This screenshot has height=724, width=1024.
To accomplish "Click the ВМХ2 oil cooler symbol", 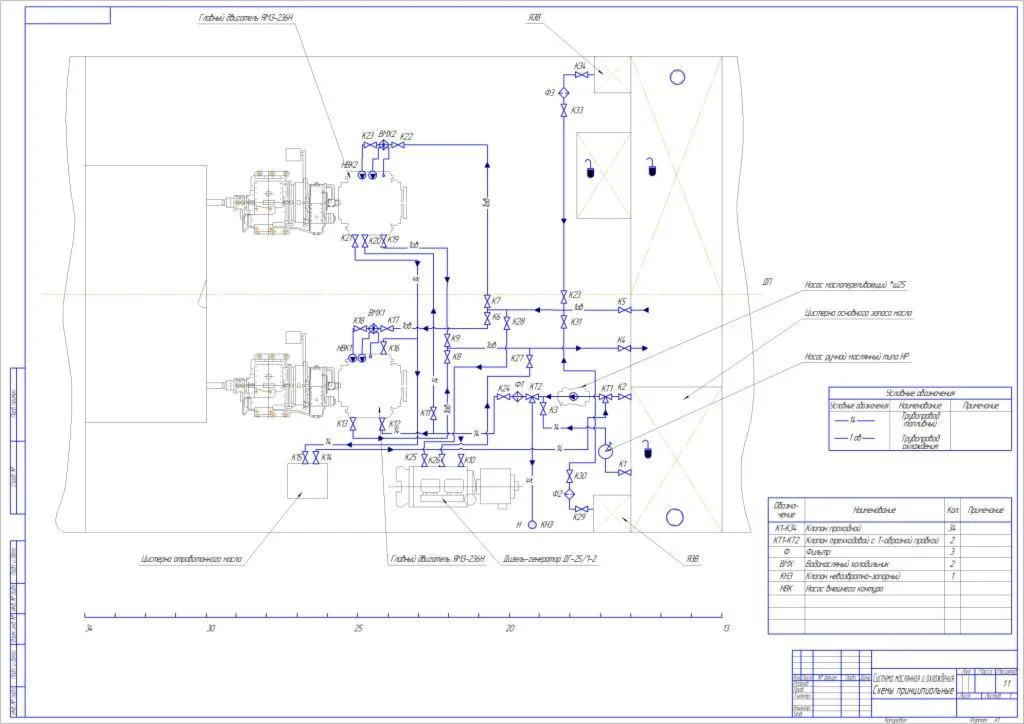I will pyautogui.click(x=384, y=145).
